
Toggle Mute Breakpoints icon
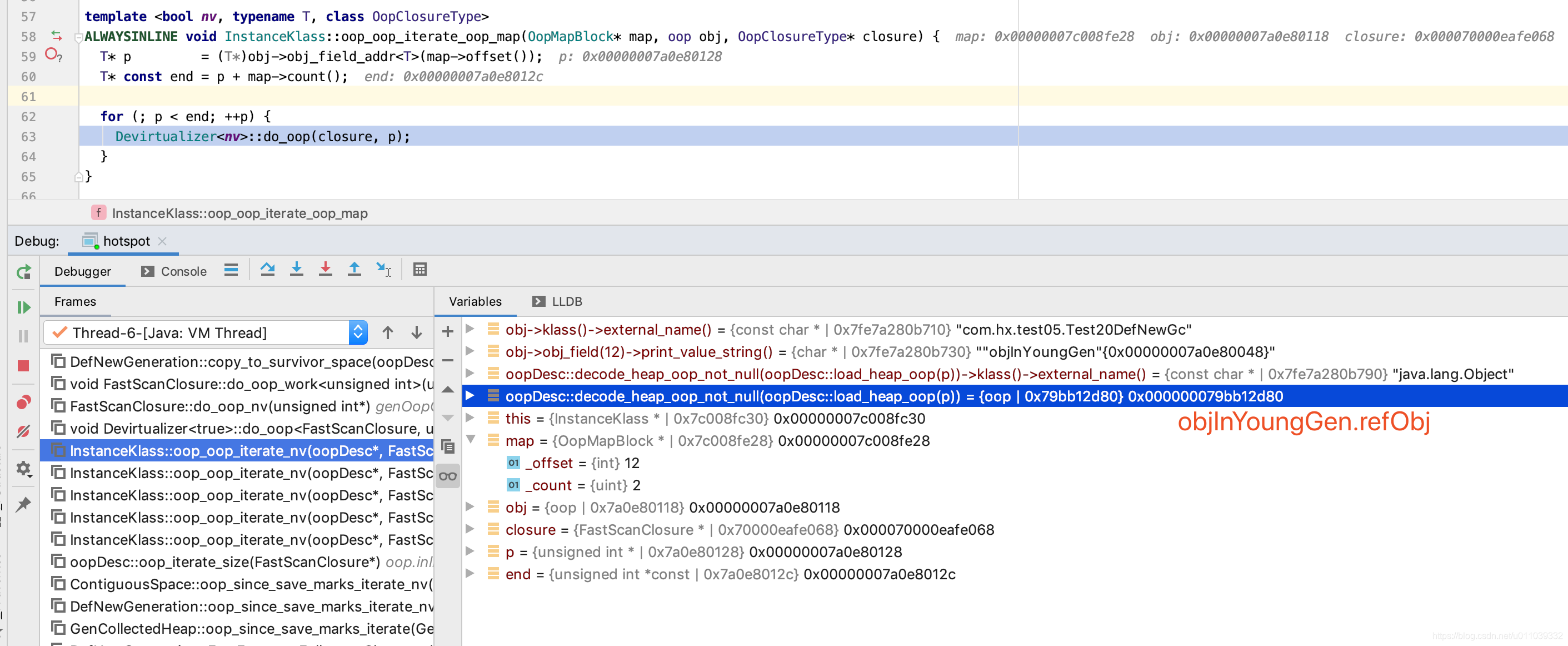[x=24, y=431]
